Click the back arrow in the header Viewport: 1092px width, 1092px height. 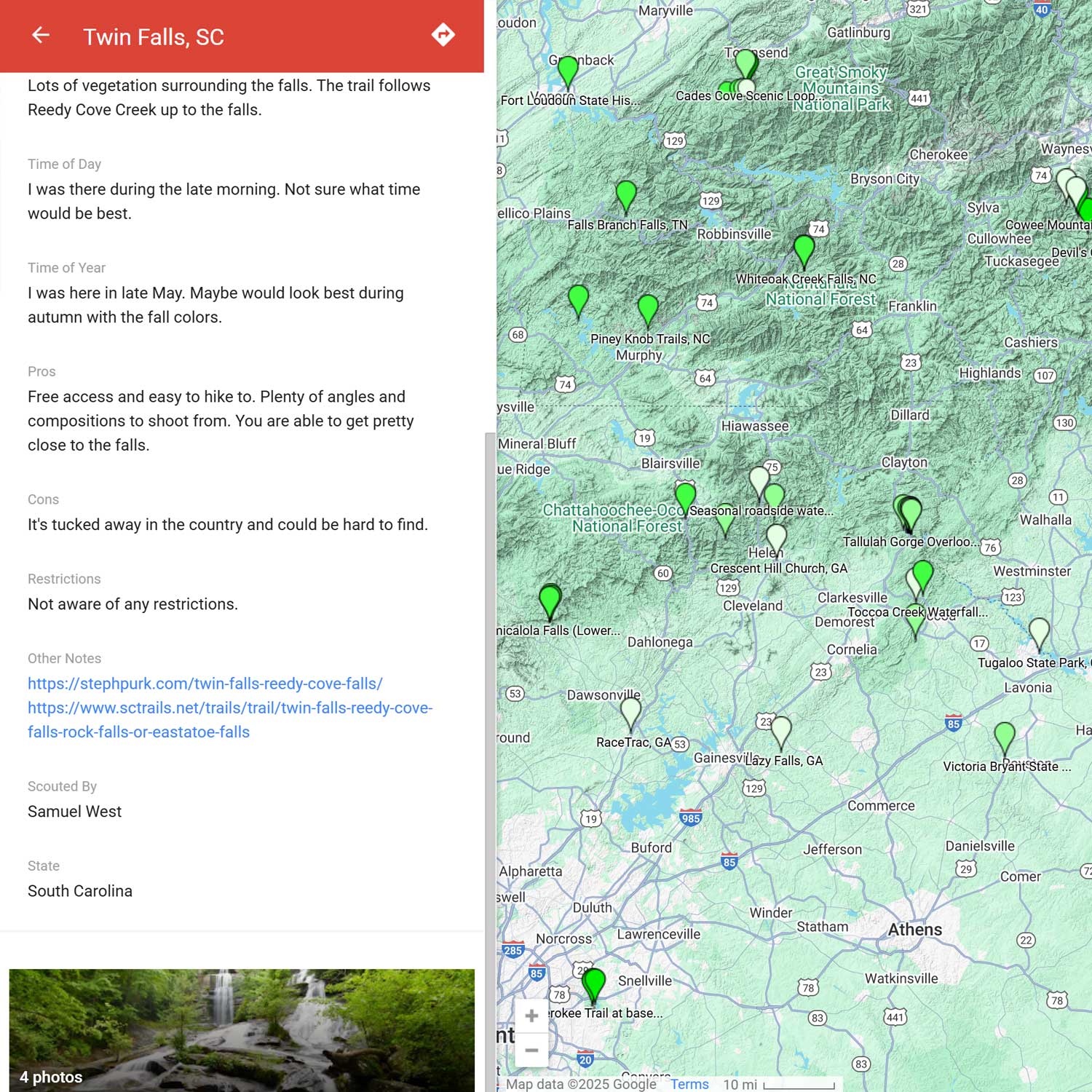[x=41, y=35]
